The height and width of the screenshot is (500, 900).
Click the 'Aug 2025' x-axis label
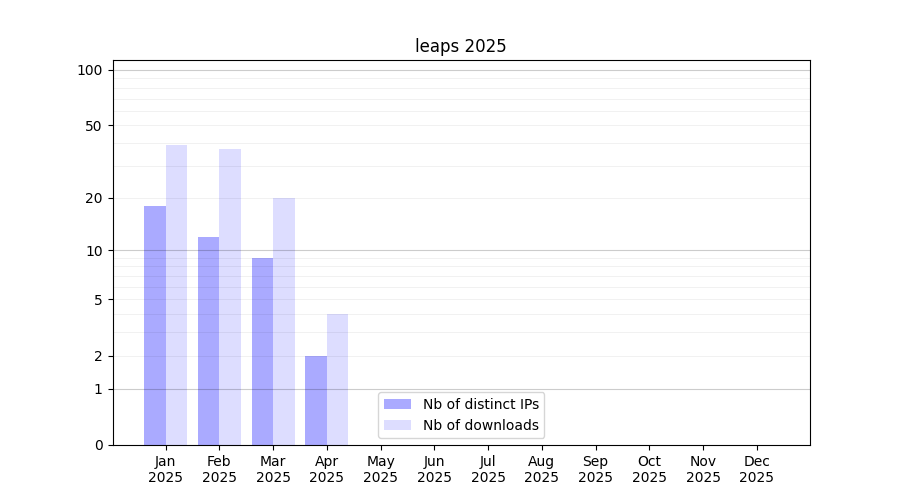click(x=542, y=469)
